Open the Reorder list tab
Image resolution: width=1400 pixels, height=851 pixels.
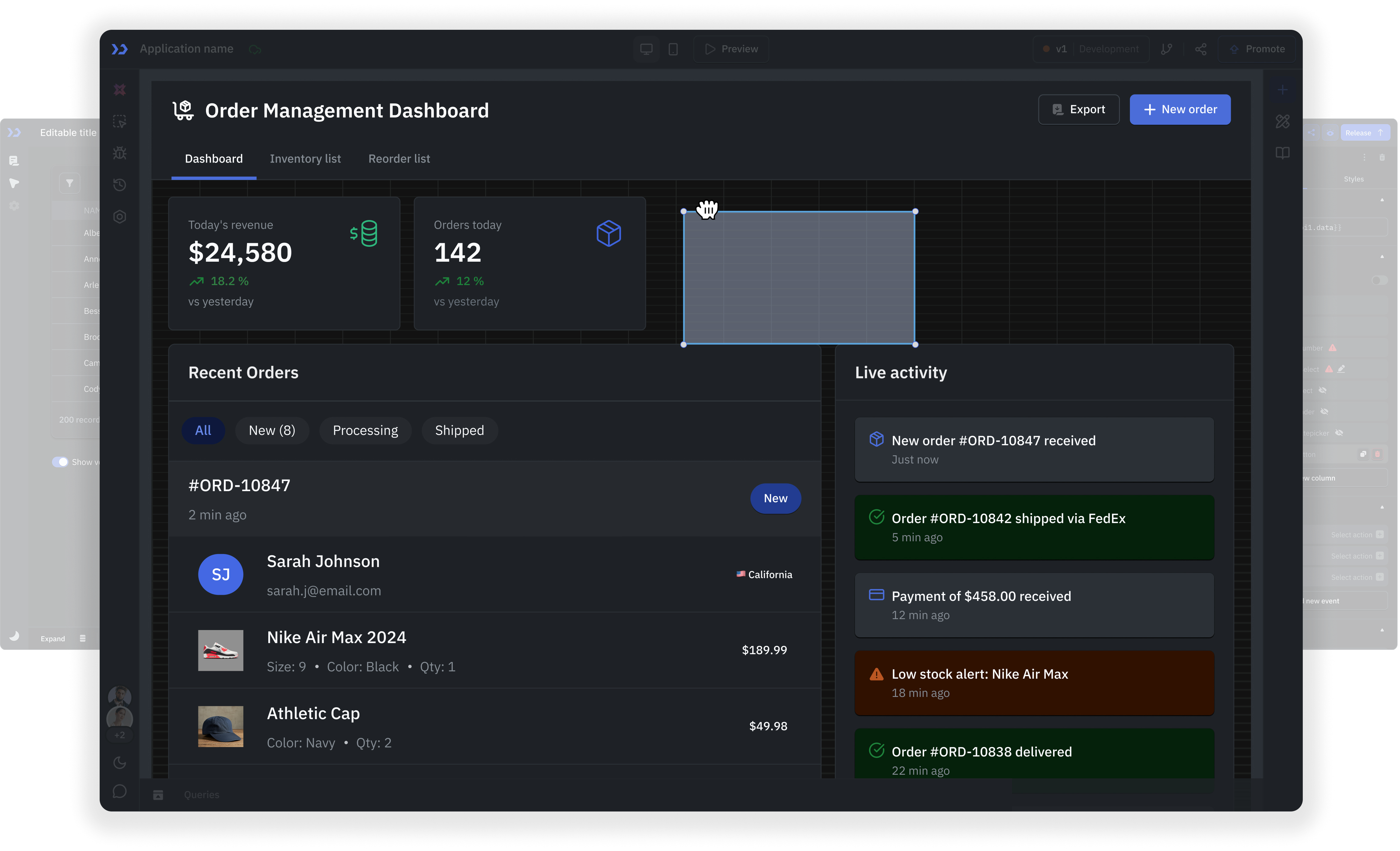(x=399, y=159)
